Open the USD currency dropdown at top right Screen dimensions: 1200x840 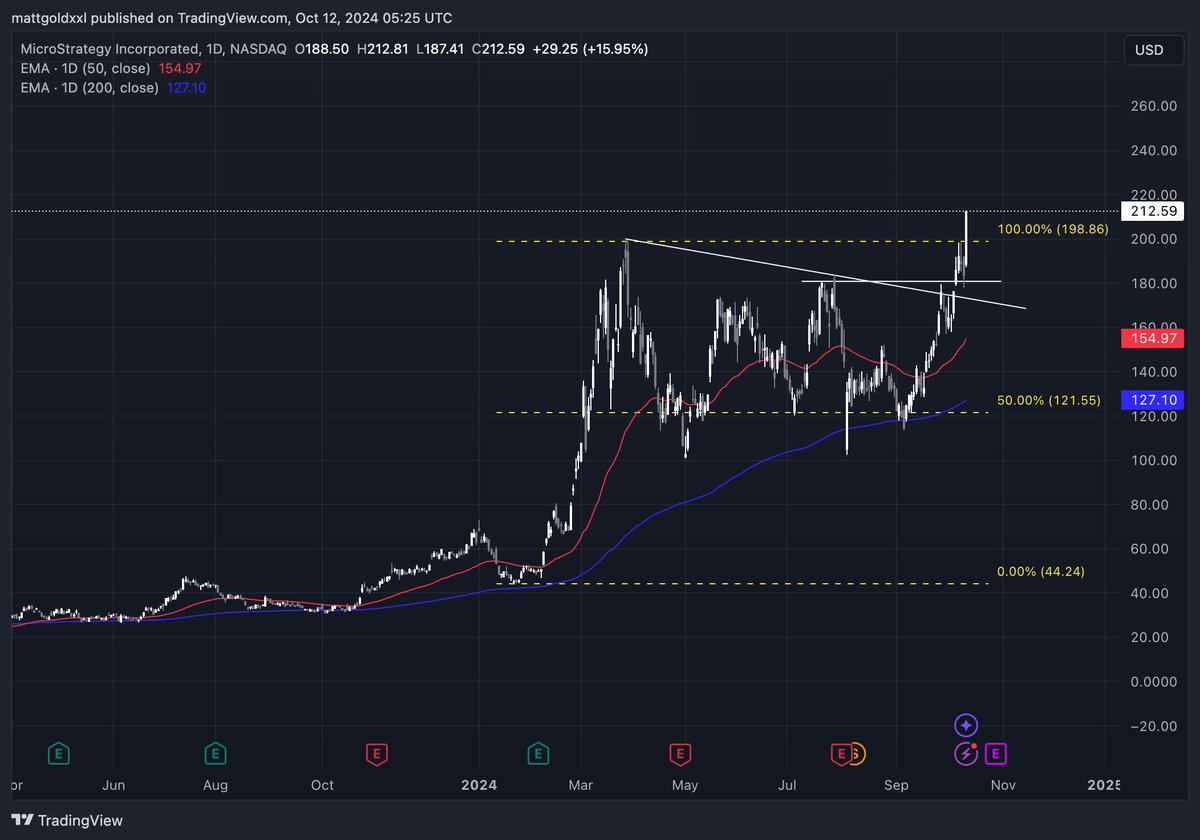coord(1153,50)
